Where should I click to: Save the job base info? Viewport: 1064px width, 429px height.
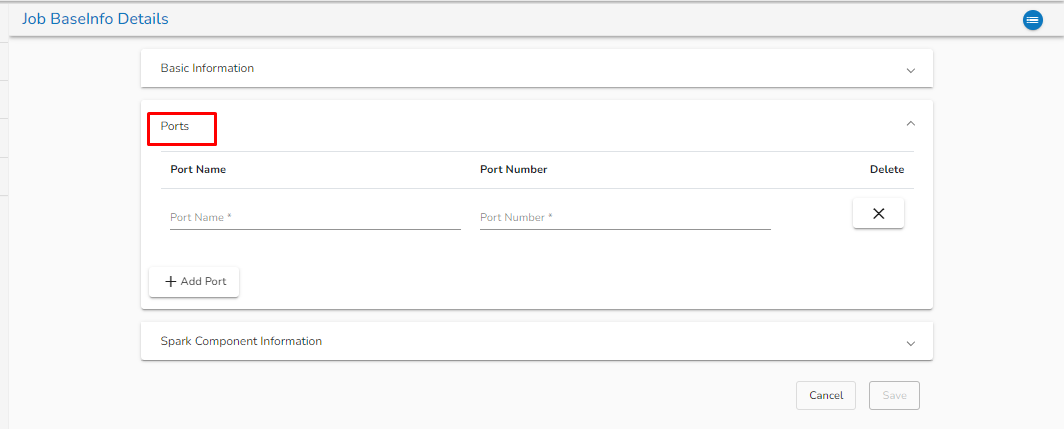(x=894, y=396)
